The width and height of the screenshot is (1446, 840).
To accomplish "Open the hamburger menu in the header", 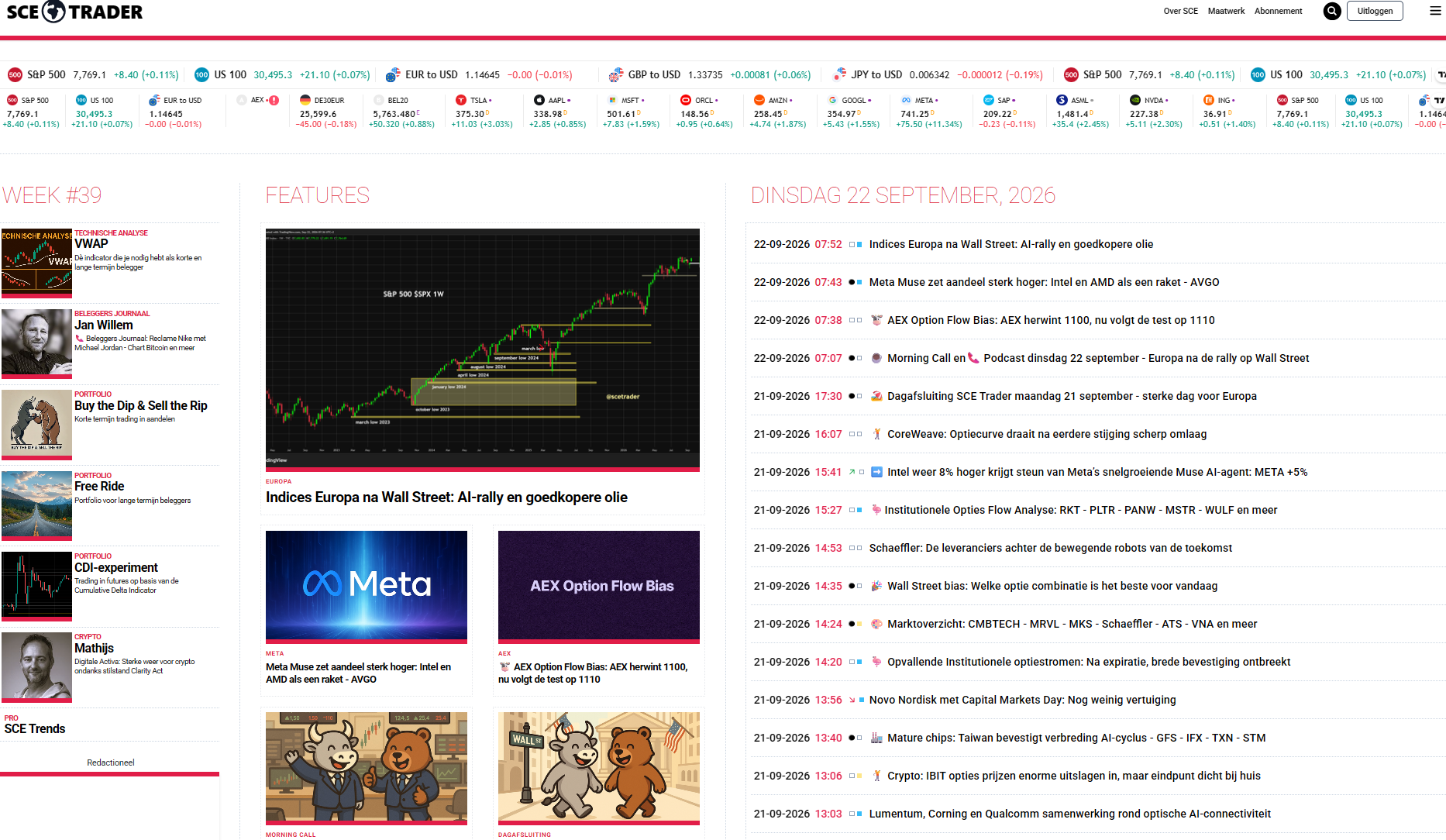I will tap(1435, 11).
